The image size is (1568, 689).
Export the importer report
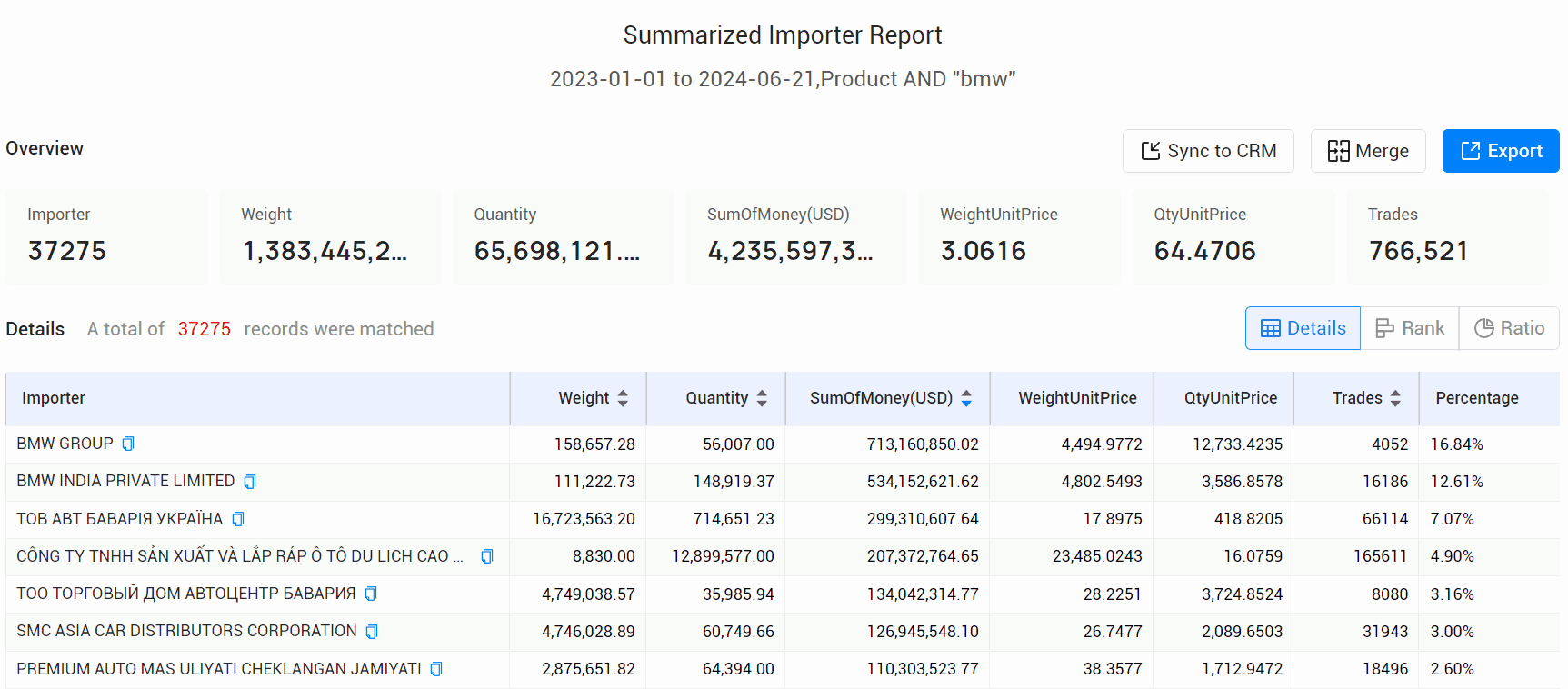pyautogui.click(x=1501, y=151)
